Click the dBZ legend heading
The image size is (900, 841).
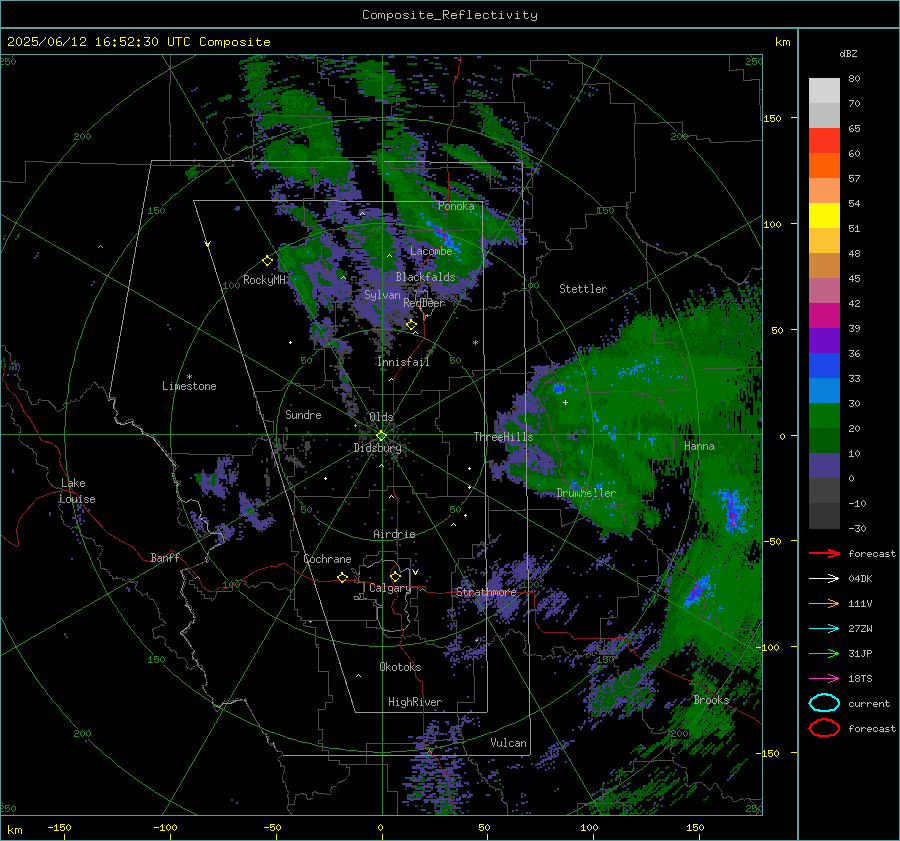click(848, 53)
